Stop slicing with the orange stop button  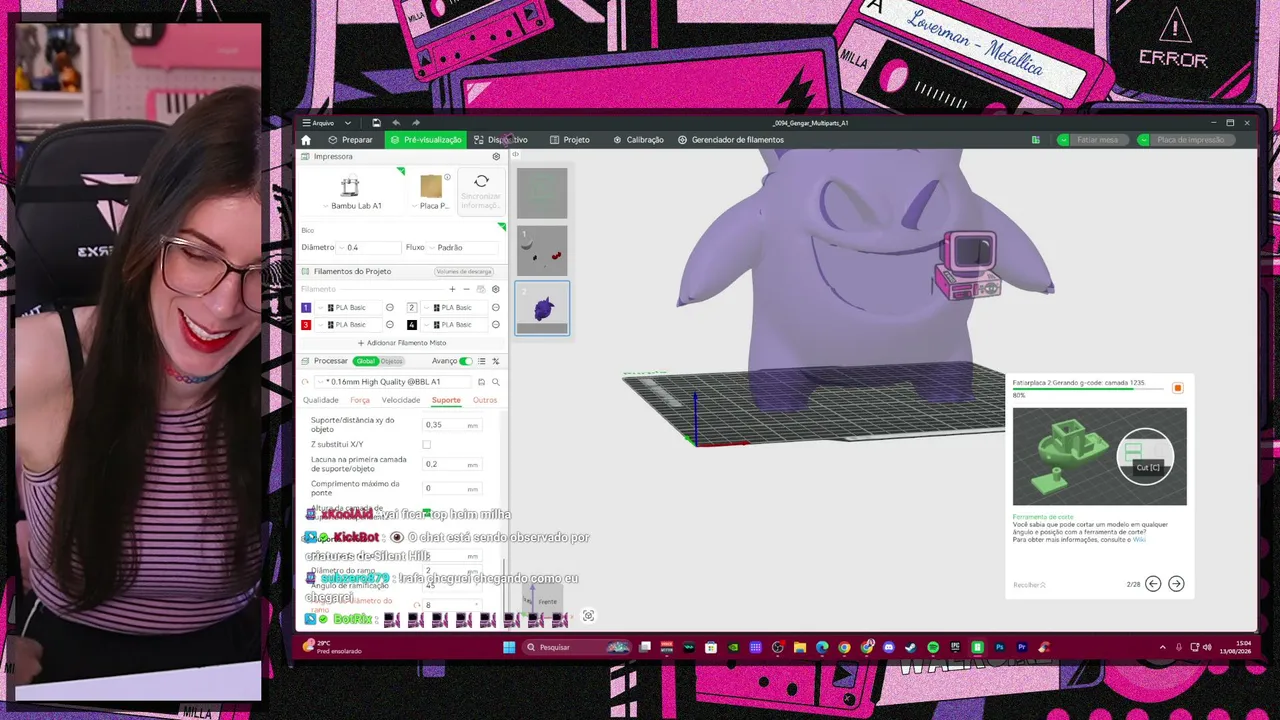[x=1177, y=388]
